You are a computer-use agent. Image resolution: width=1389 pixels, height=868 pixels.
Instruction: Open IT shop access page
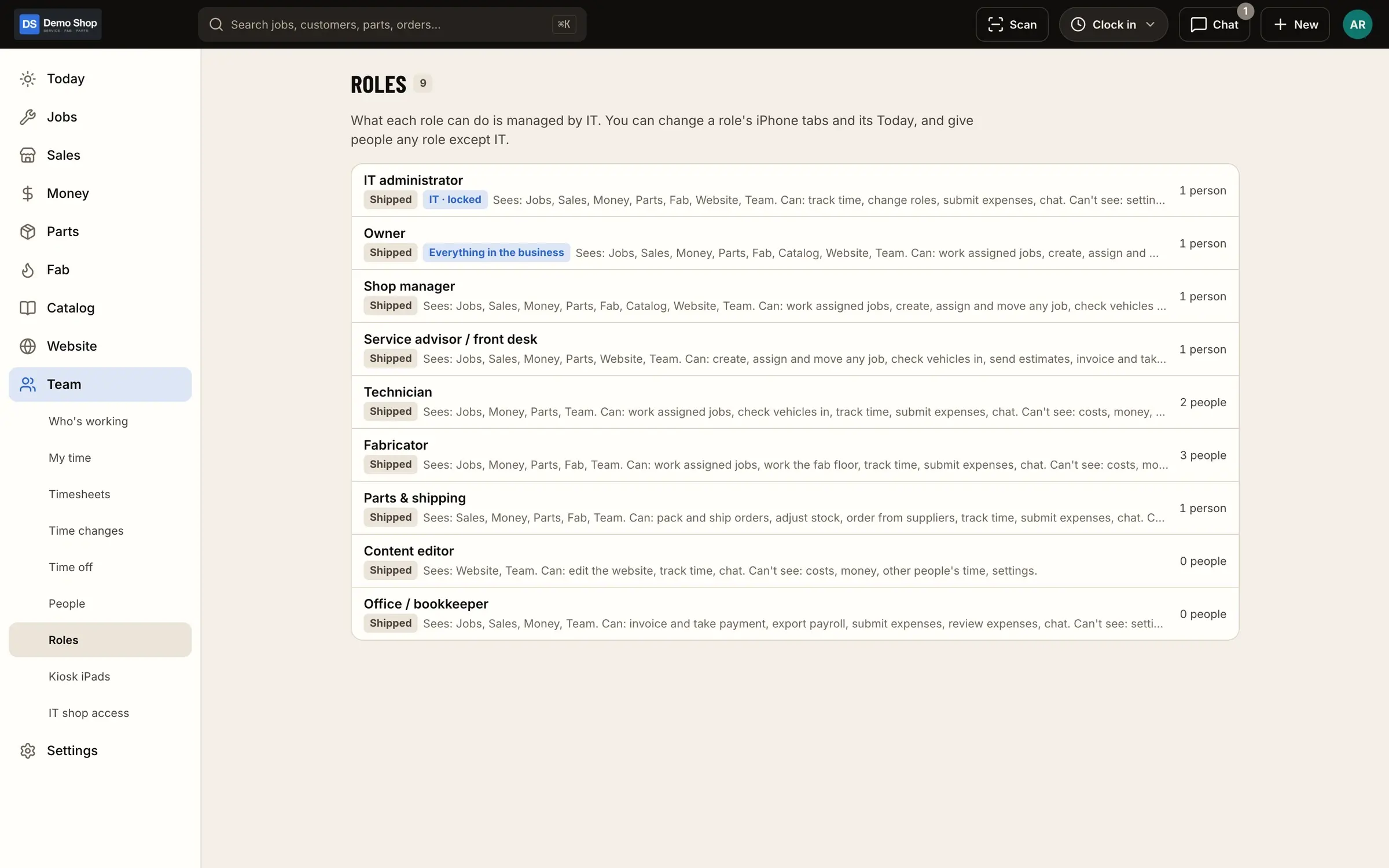click(100, 713)
